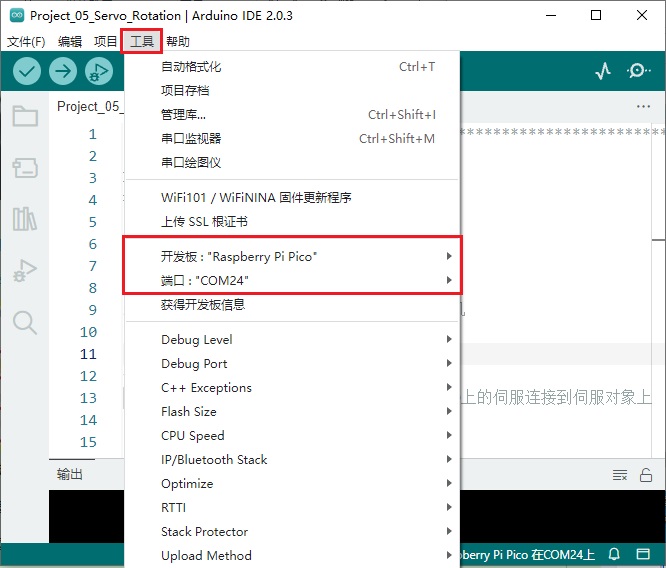Click the Verify checkmark button

(27, 71)
